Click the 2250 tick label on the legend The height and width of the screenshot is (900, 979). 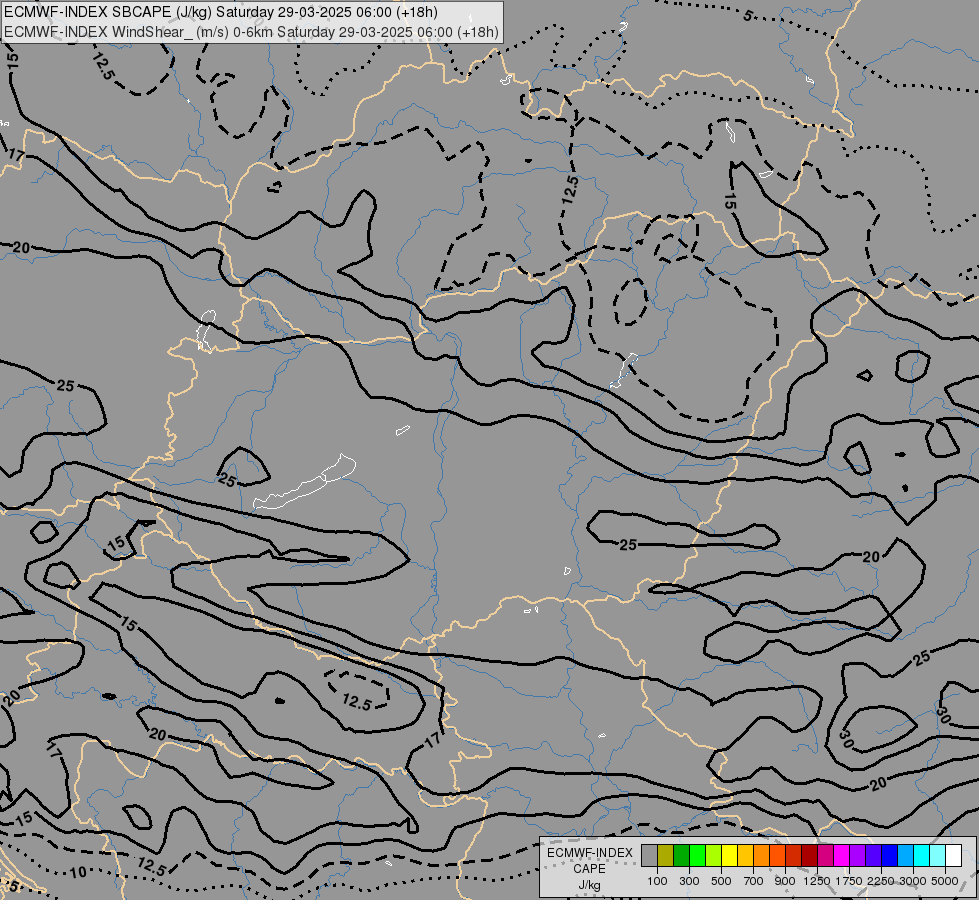point(881,881)
